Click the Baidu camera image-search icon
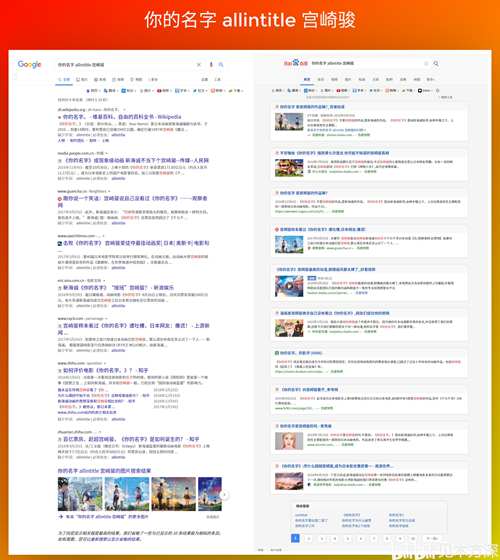The height and width of the screenshot is (560, 500). pyautogui.click(x=426, y=63)
